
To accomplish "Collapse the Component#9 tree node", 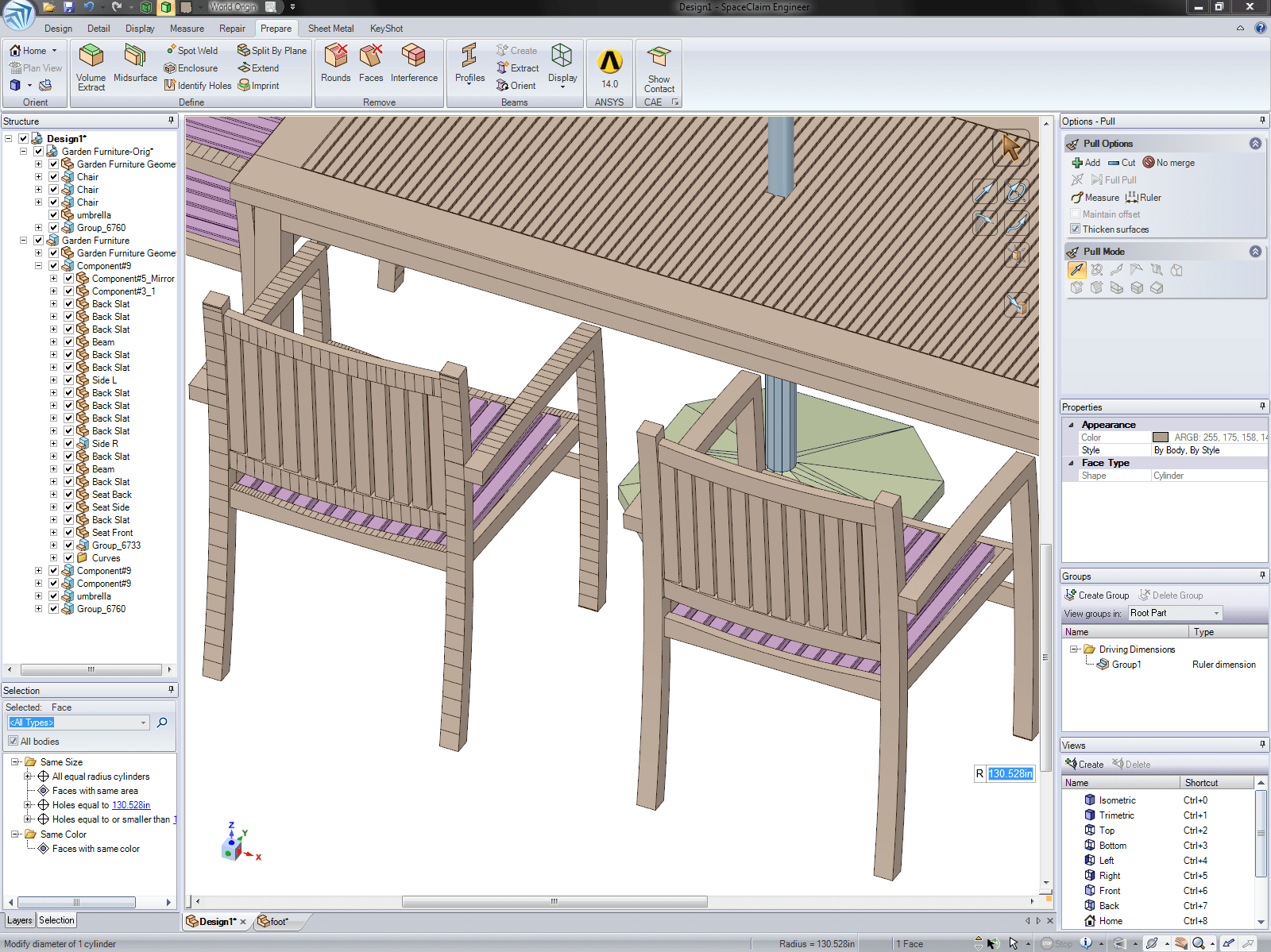I will (x=38, y=266).
